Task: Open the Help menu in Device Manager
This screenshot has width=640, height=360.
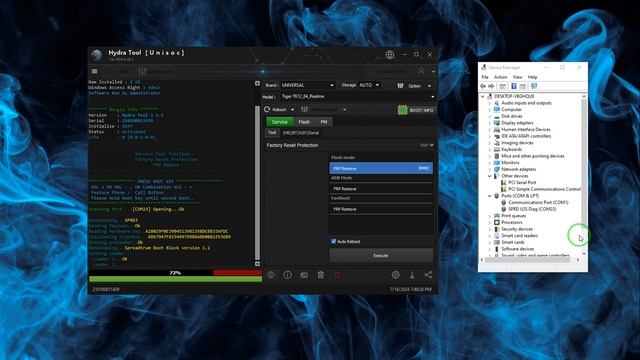Action: tap(533, 77)
